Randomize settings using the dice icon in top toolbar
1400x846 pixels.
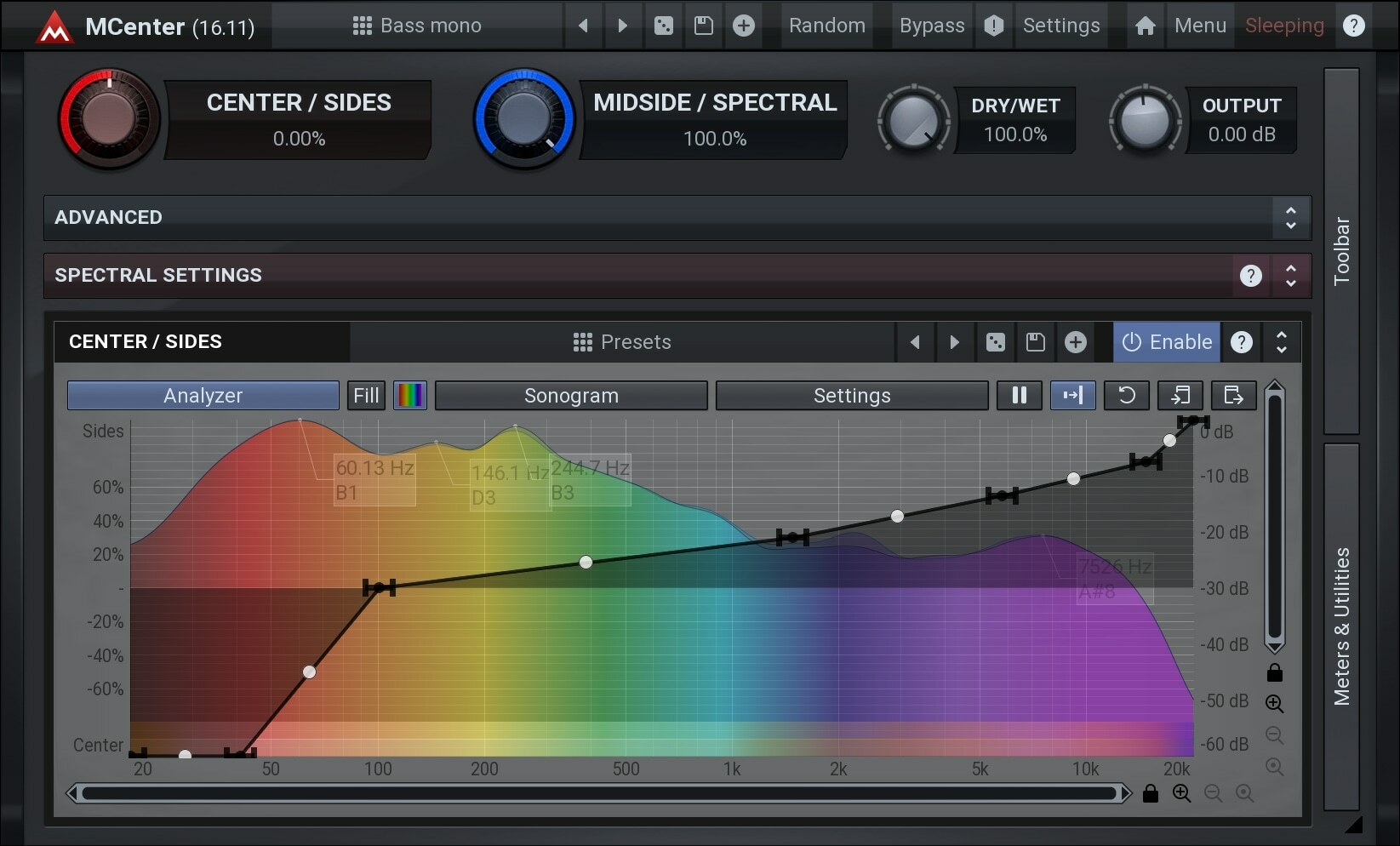[x=664, y=26]
